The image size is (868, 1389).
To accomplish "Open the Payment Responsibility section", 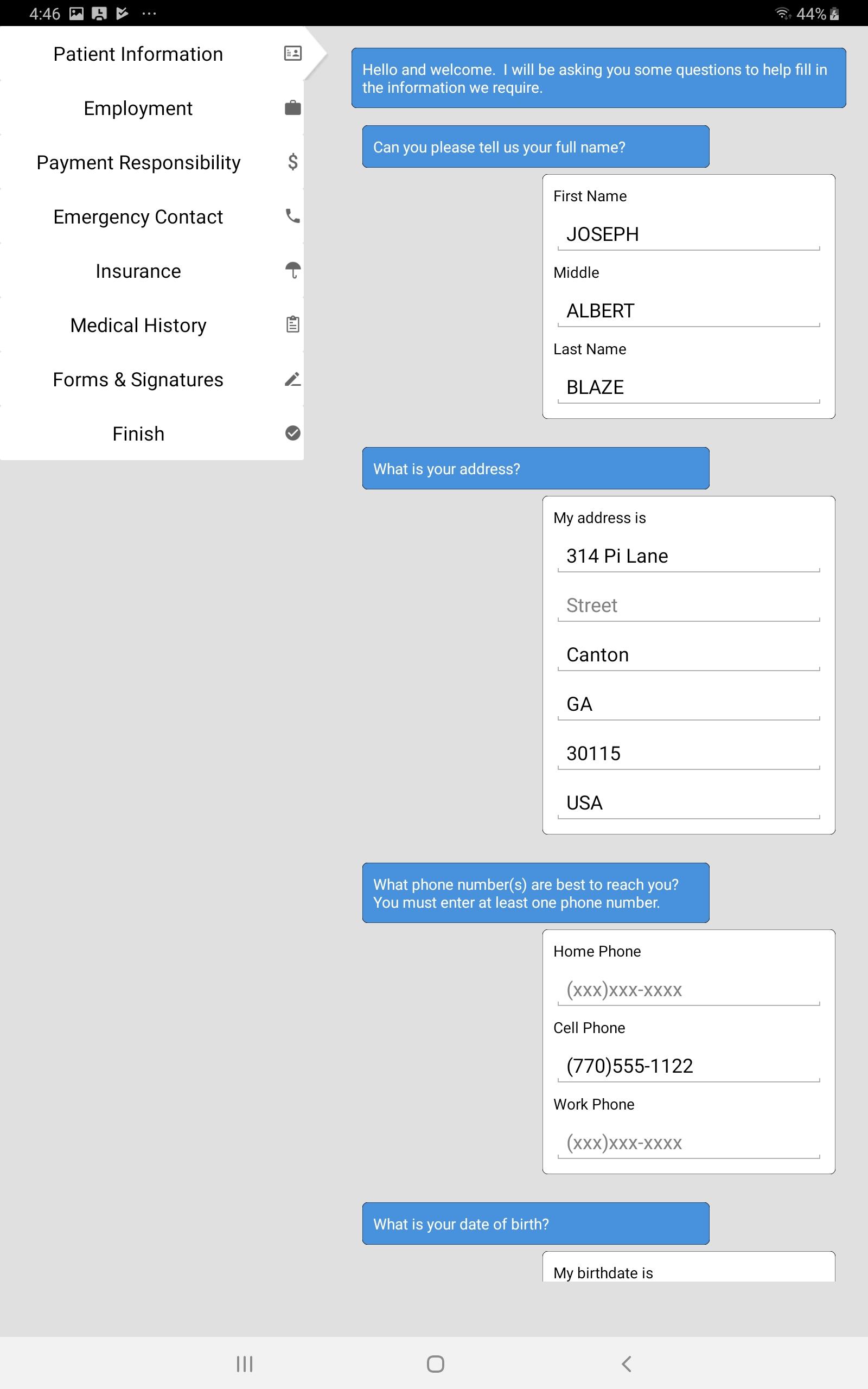I will (x=151, y=162).
